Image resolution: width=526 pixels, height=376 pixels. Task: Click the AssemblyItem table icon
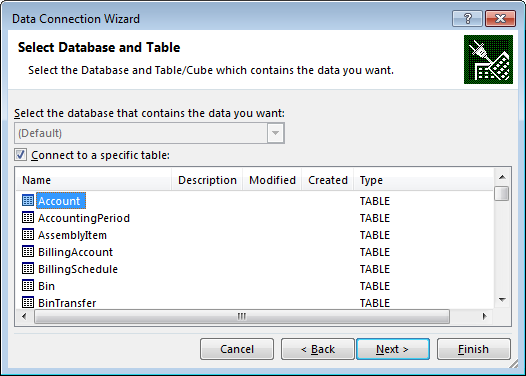click(x=28, y=234)
